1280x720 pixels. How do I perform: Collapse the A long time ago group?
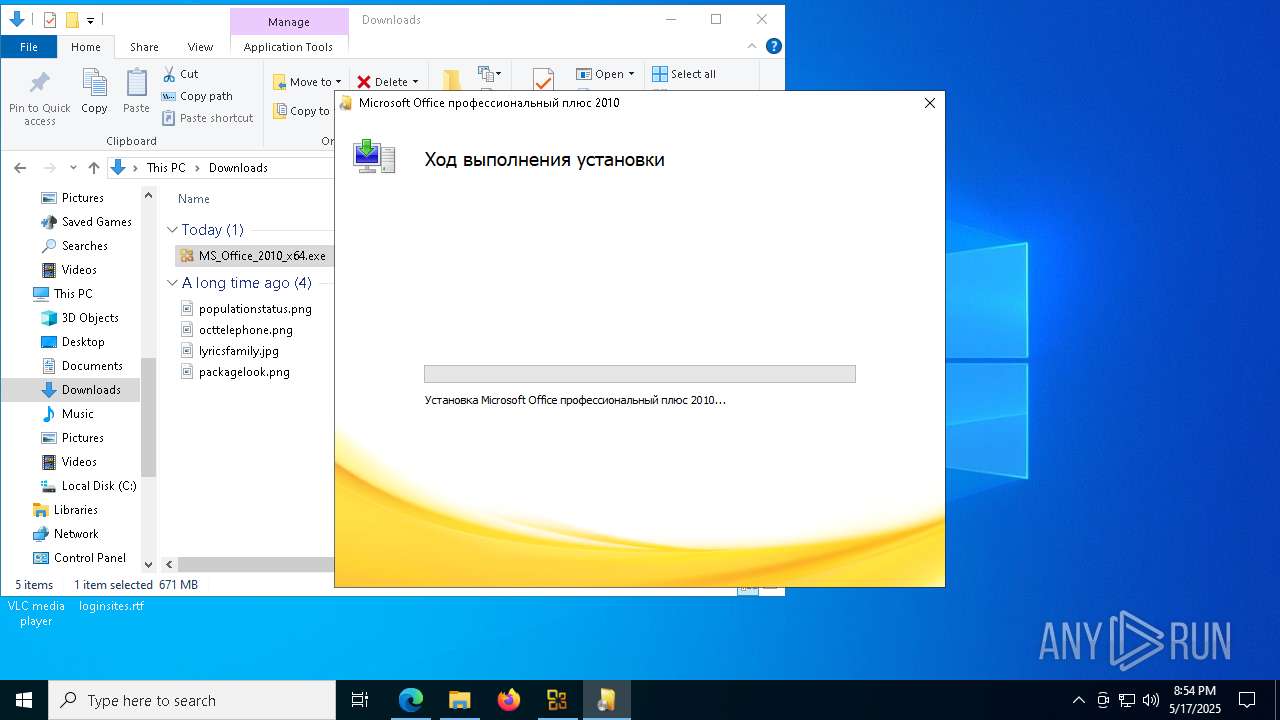pos(172,283)
